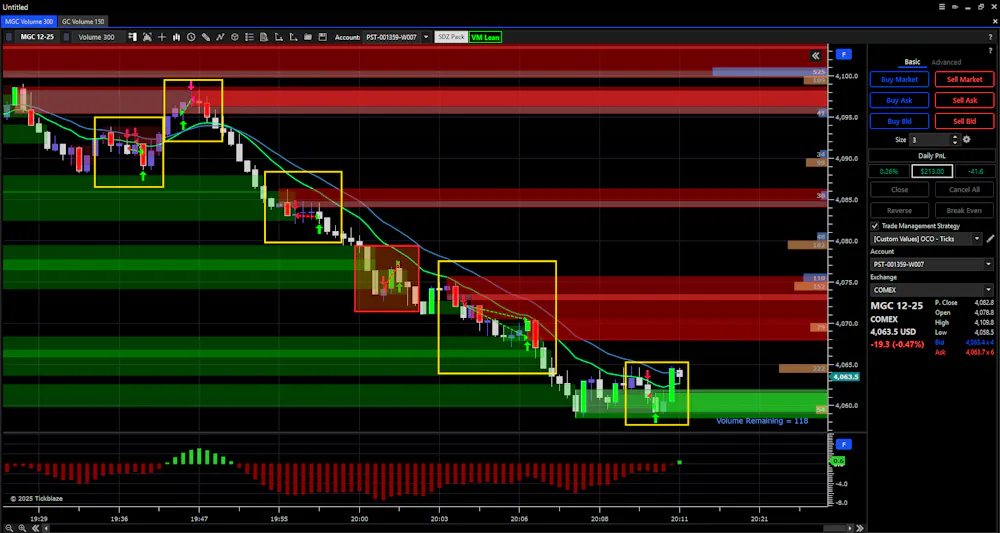Switch to GC Volume 150 tab
The image size is (1000, 533).
(83, 21)
